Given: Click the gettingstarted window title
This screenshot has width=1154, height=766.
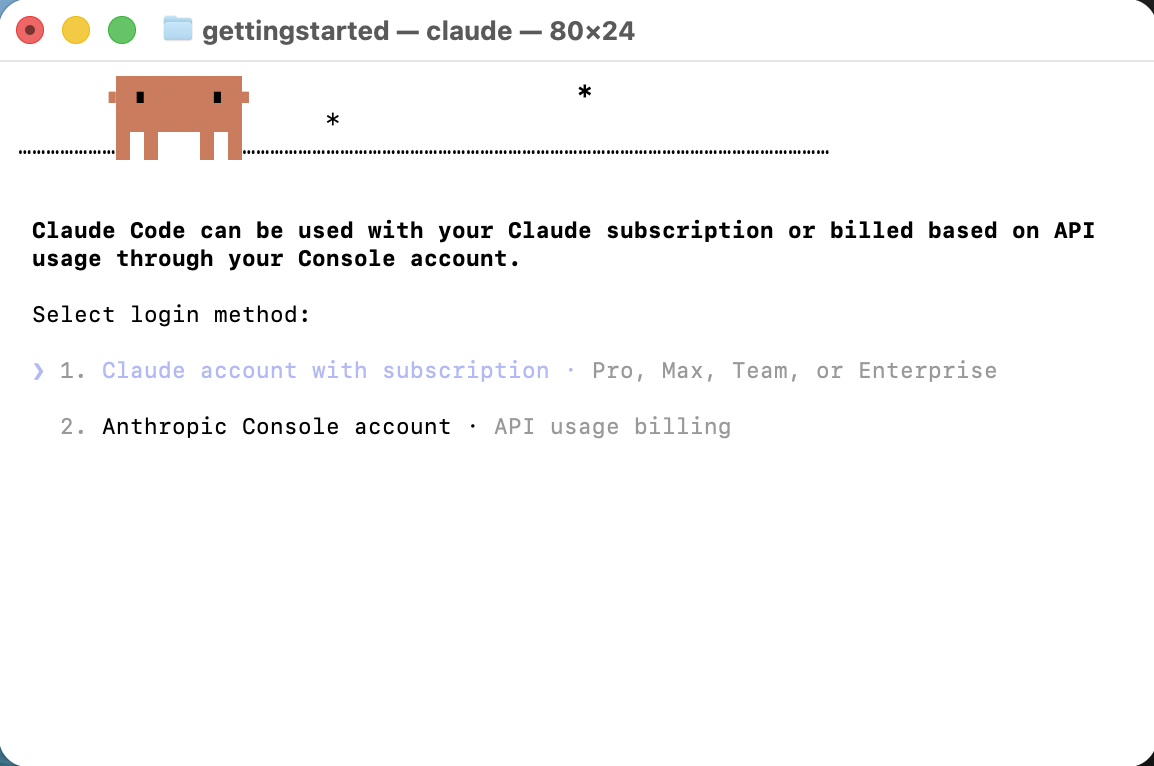Looking at the screenshot, I should point(295,30).
